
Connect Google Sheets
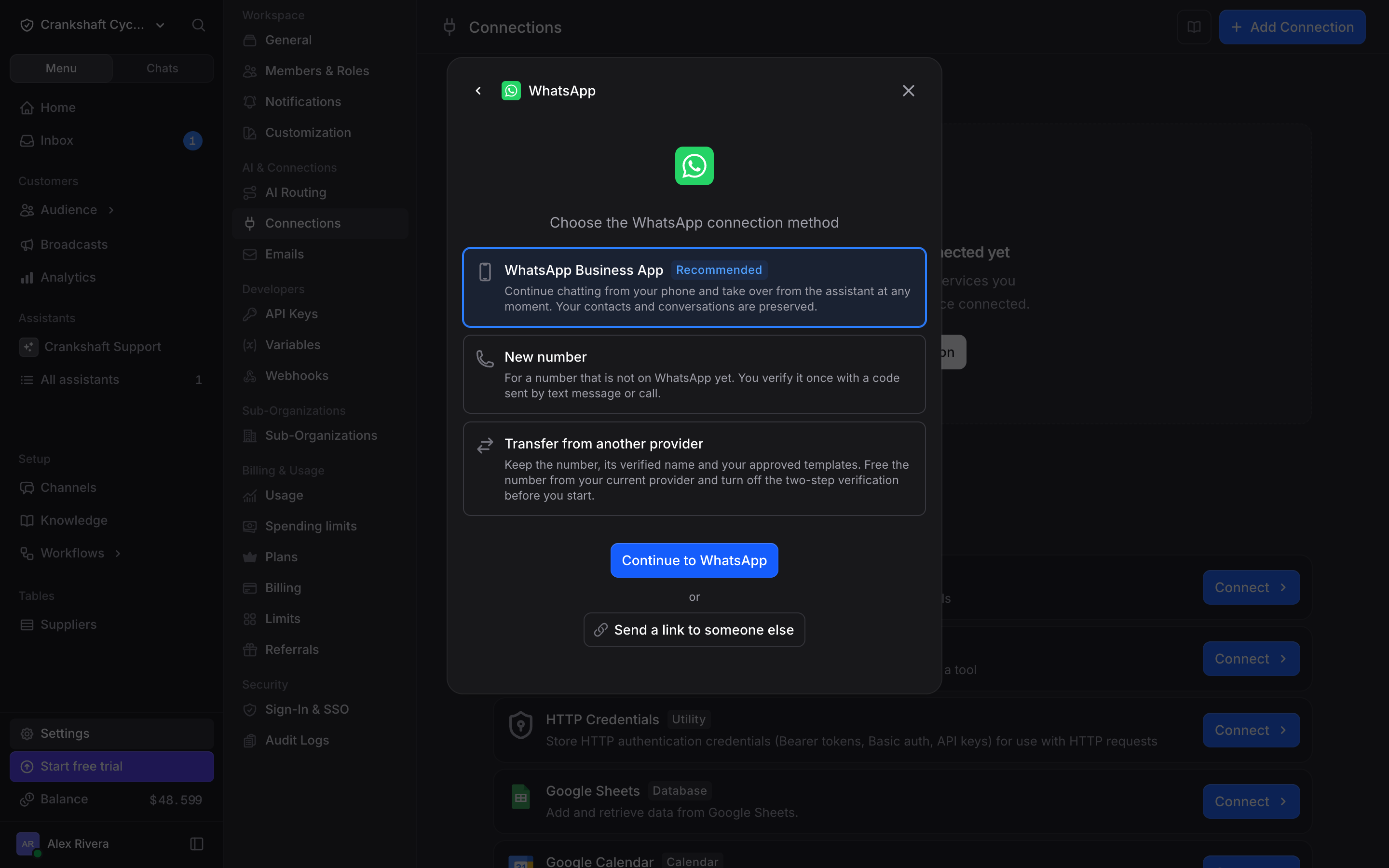[1251, 801]
